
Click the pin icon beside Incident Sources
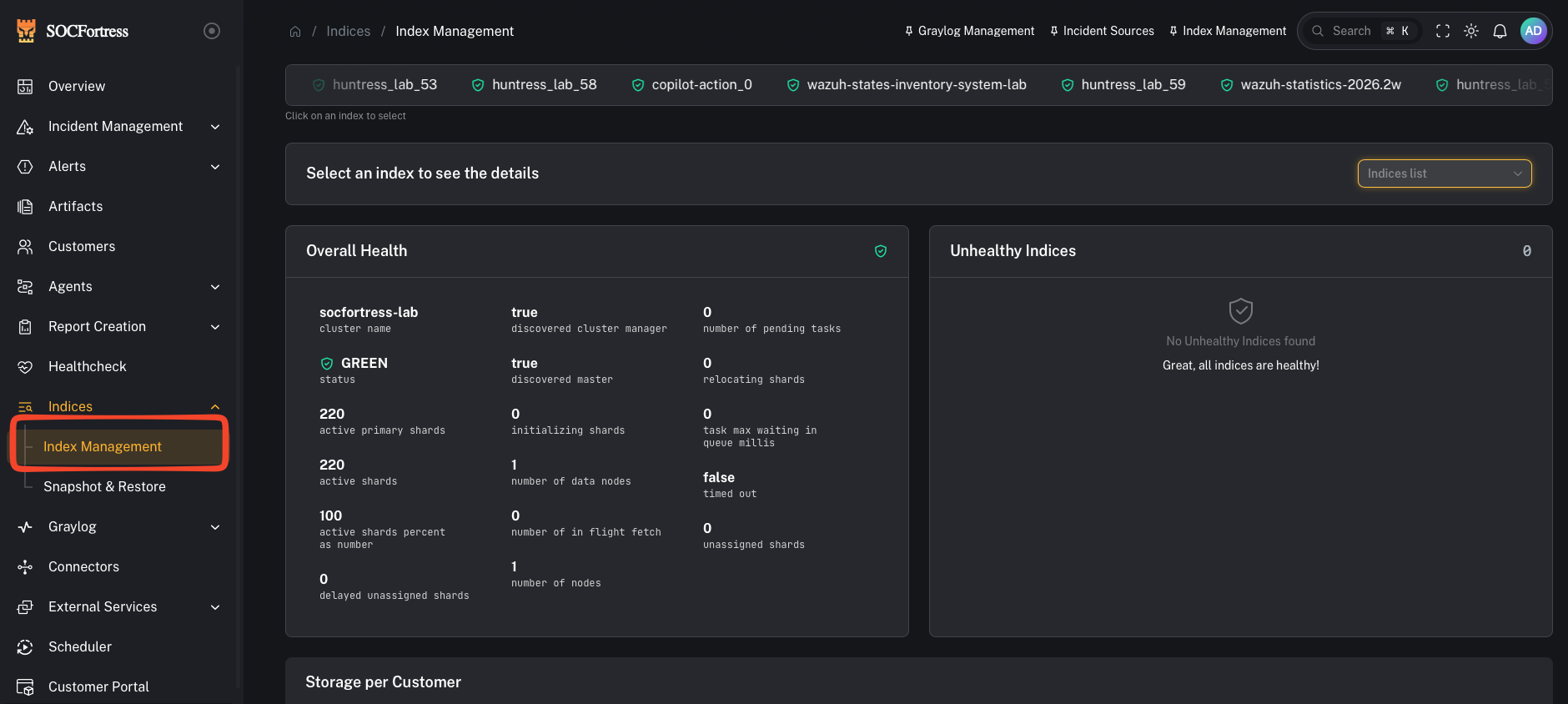pos(1054,31)
